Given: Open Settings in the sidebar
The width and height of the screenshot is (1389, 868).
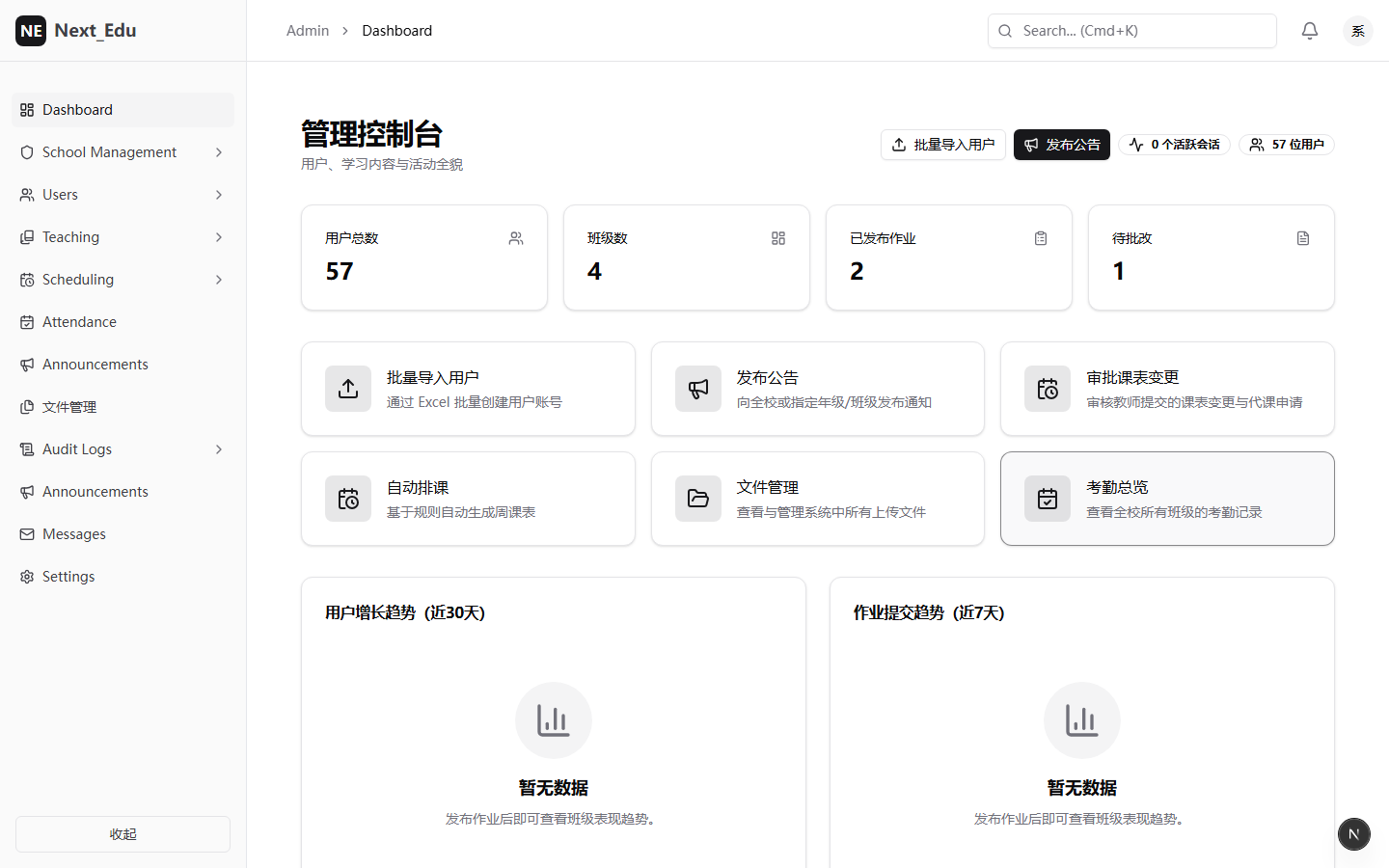Looking at the screenshot, I should tap(123, 577).
